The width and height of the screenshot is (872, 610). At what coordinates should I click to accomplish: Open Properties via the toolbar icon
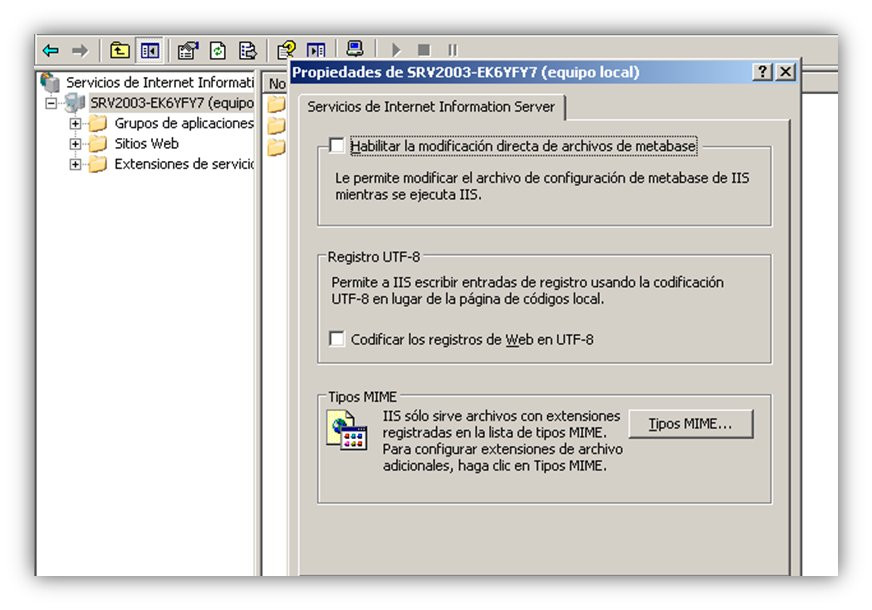coord(188,51)
